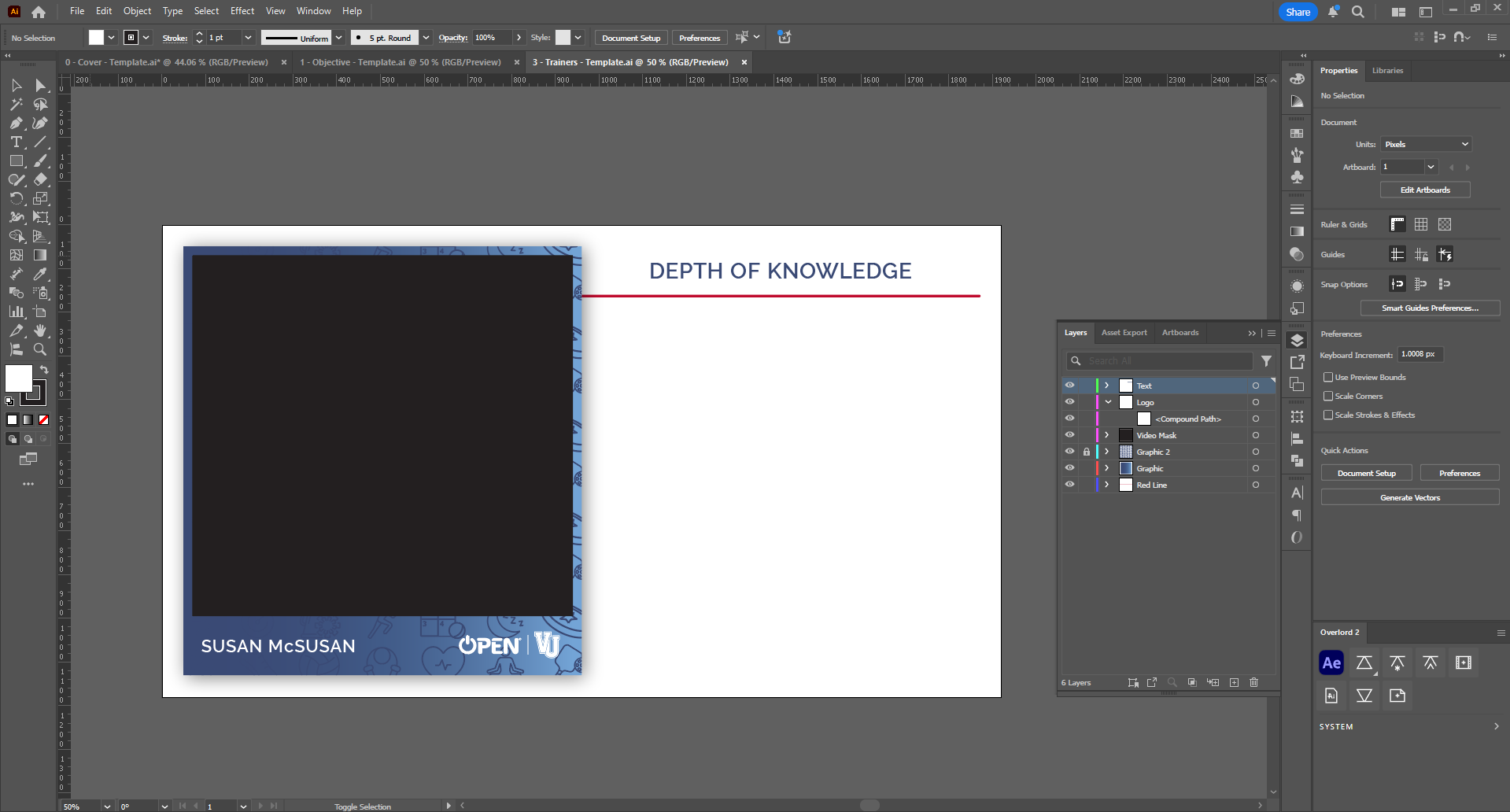Click the Generate Vectors button
This screenshot has width=1510, height=812.
coord(1410,498)
